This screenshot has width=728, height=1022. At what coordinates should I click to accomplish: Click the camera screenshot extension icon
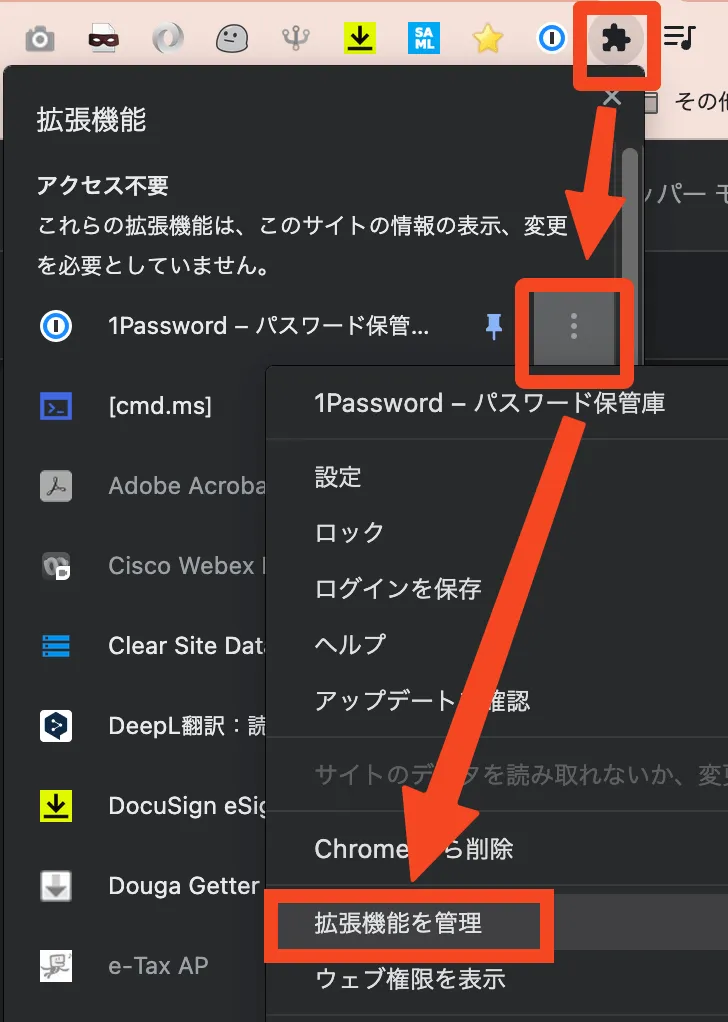click(40, 40)
